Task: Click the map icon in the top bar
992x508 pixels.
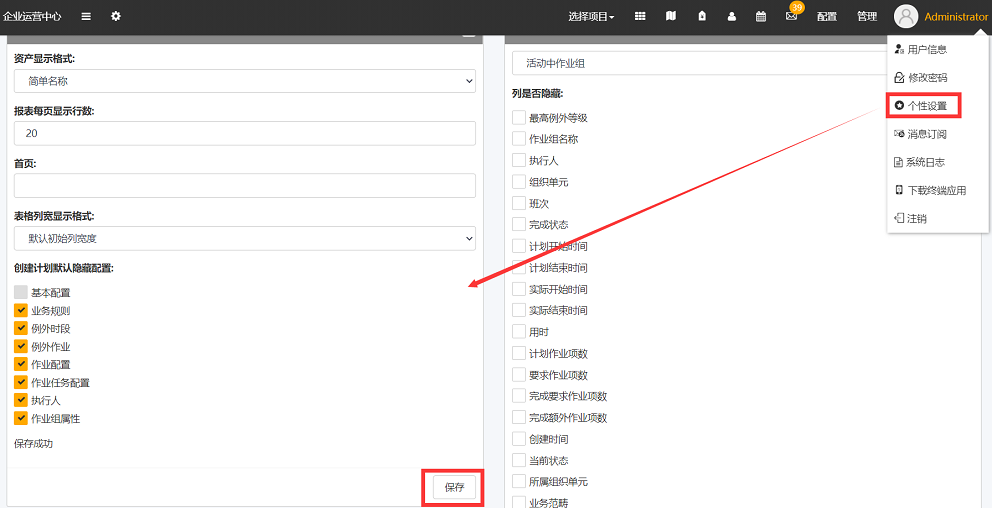Action: 671,16
